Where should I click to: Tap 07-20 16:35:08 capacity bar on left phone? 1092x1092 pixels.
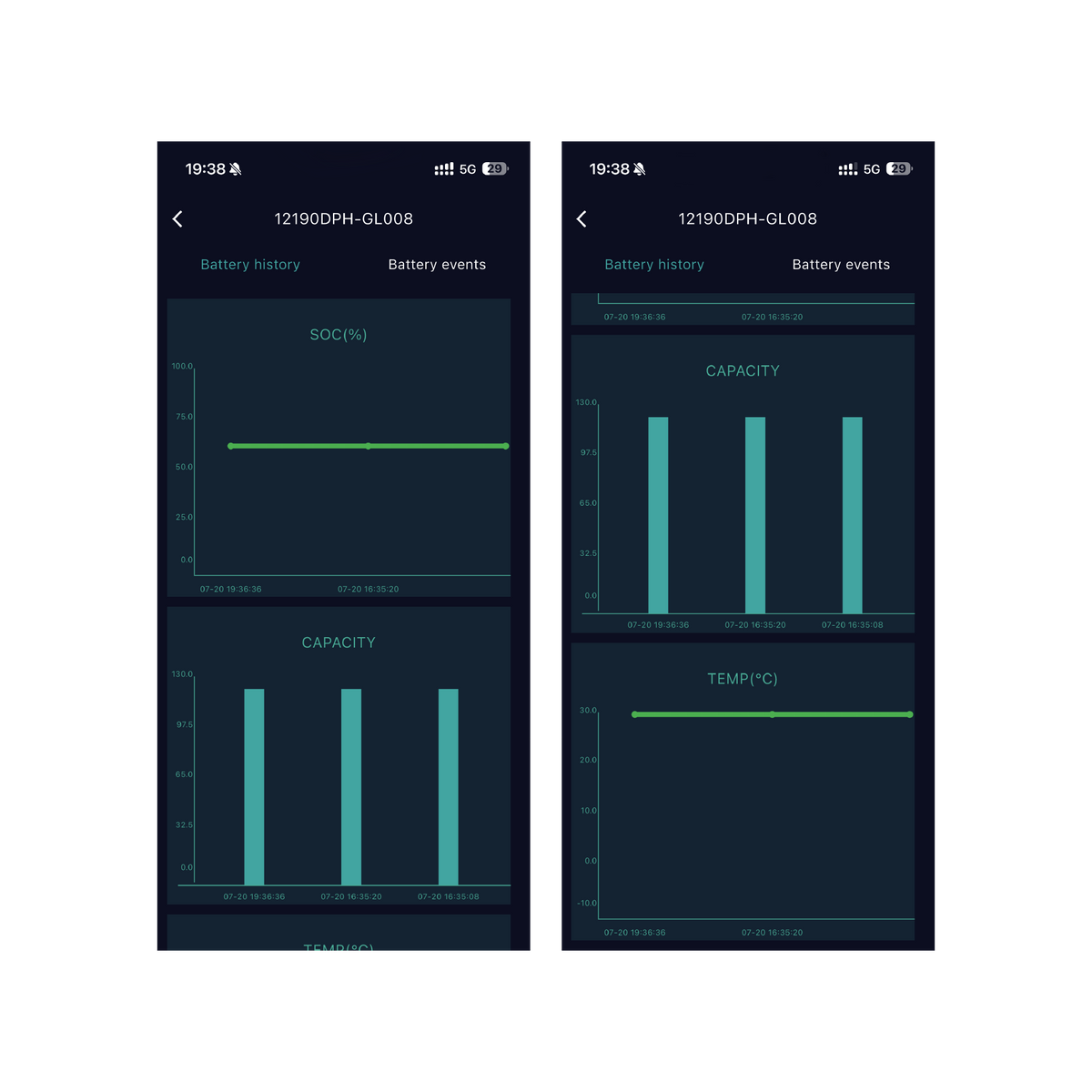449,787
